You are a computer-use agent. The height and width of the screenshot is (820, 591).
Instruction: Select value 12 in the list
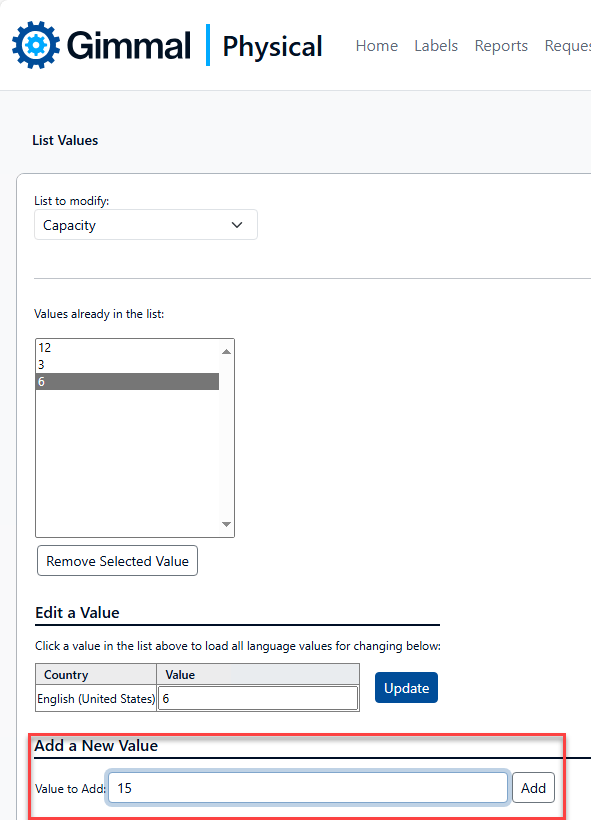(127, 347)
